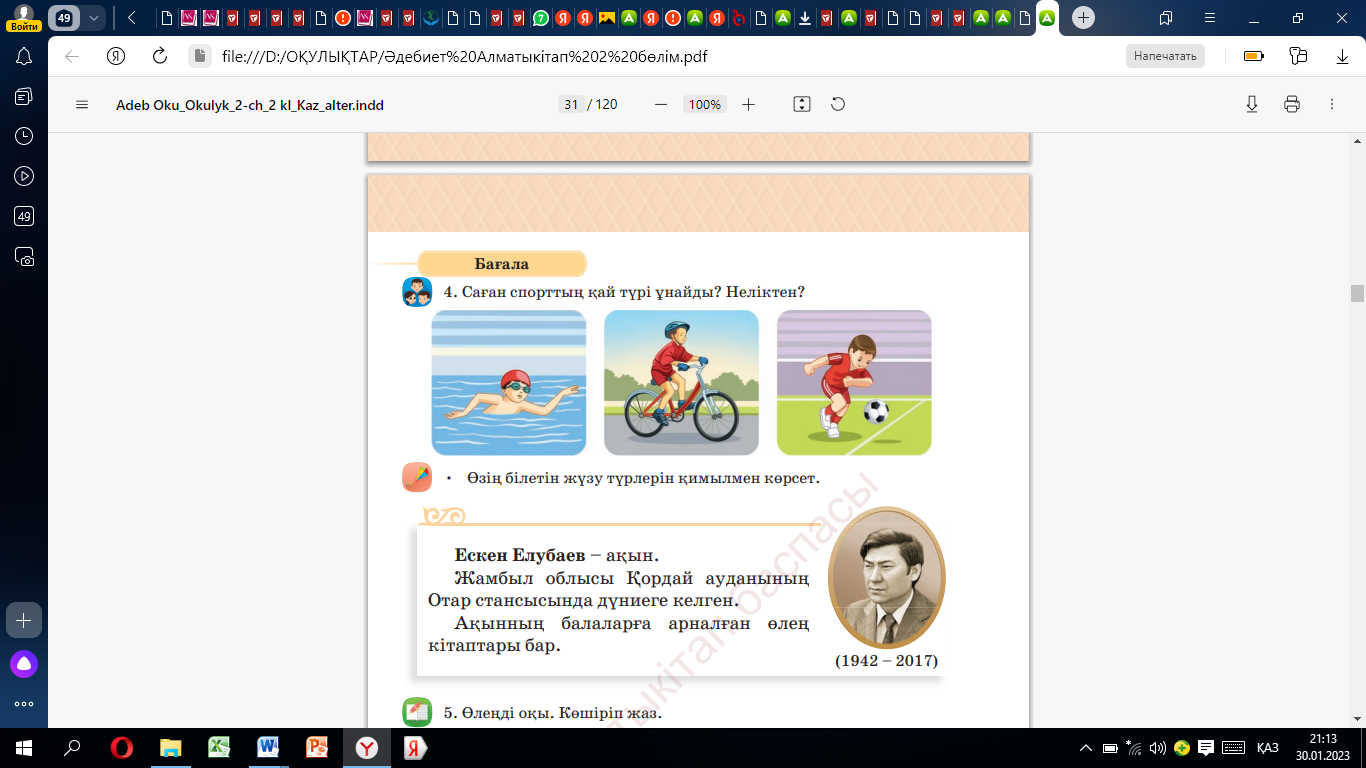Click the page number input field
The height and width of the screenshot is (768, 1366).
click(571, 104)
